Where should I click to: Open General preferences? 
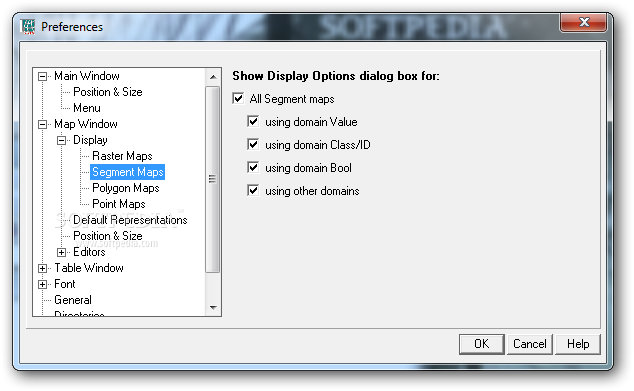click(73, 300)
